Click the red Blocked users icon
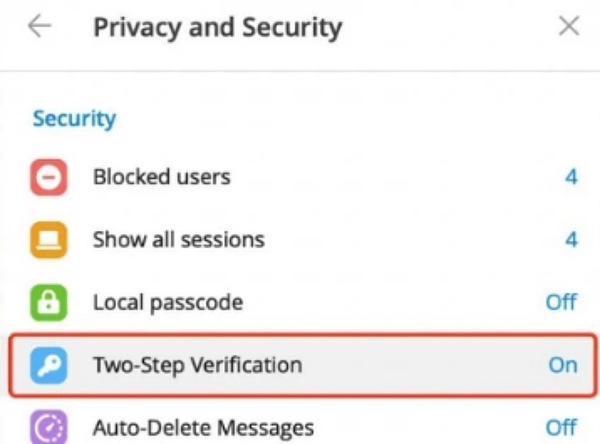This screenshot has width=600, height=444. click(51, 178)
